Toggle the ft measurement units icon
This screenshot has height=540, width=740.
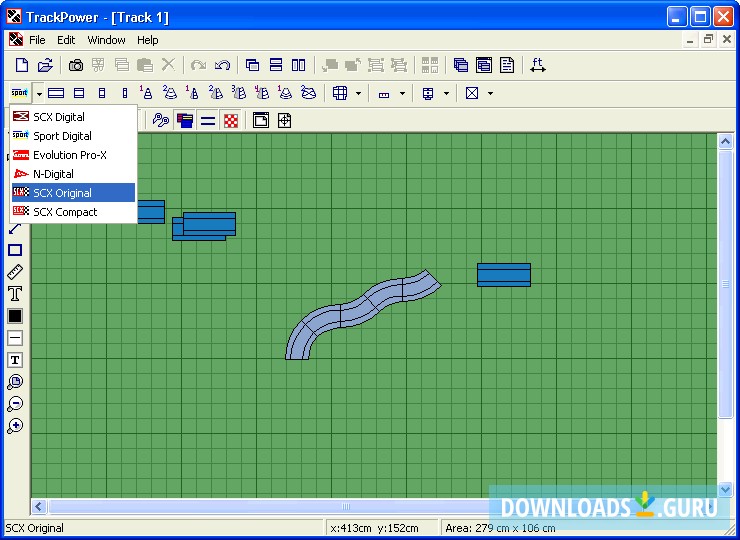coord(538,65)
